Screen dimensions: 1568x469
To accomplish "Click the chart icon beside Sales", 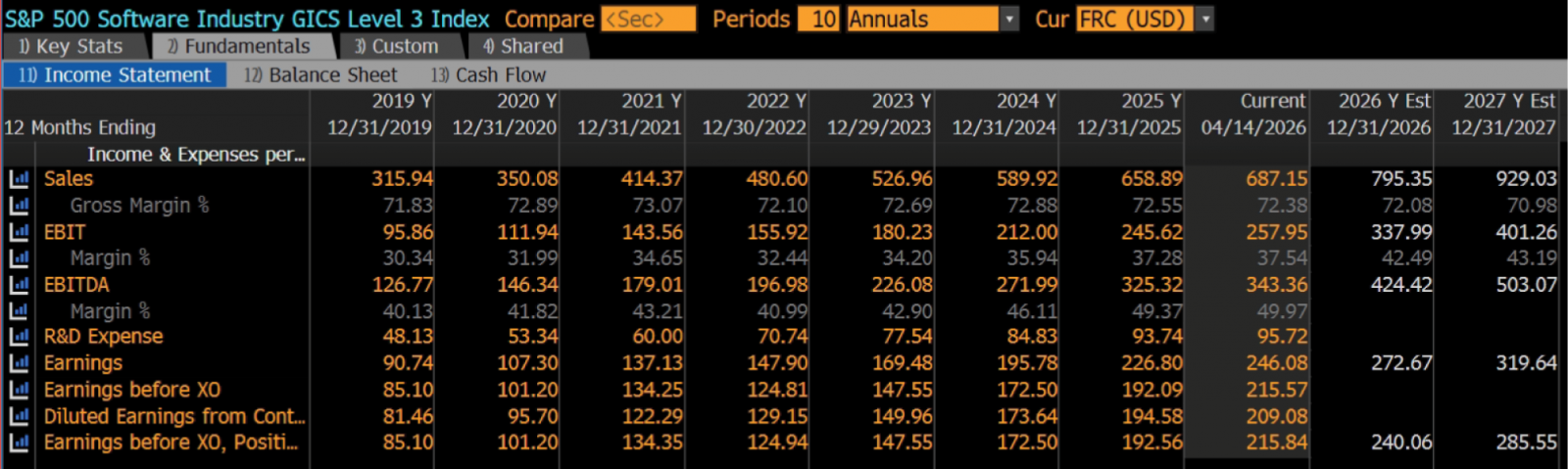I will coord(19,179).
